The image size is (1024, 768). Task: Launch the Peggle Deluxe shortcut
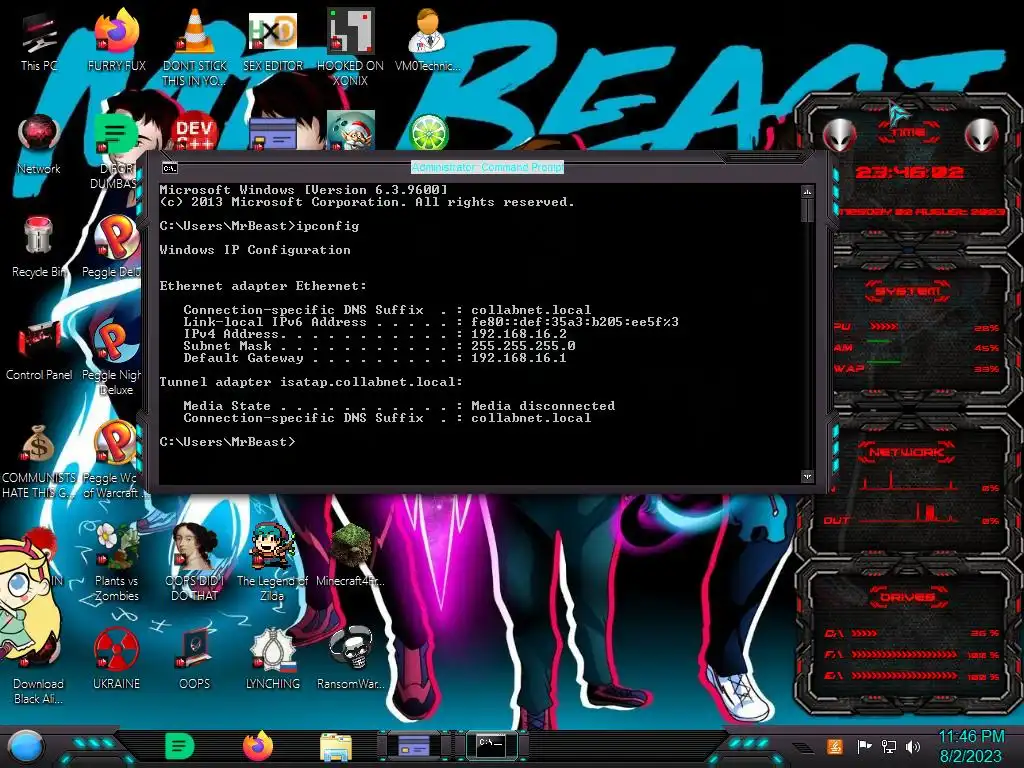115,247
